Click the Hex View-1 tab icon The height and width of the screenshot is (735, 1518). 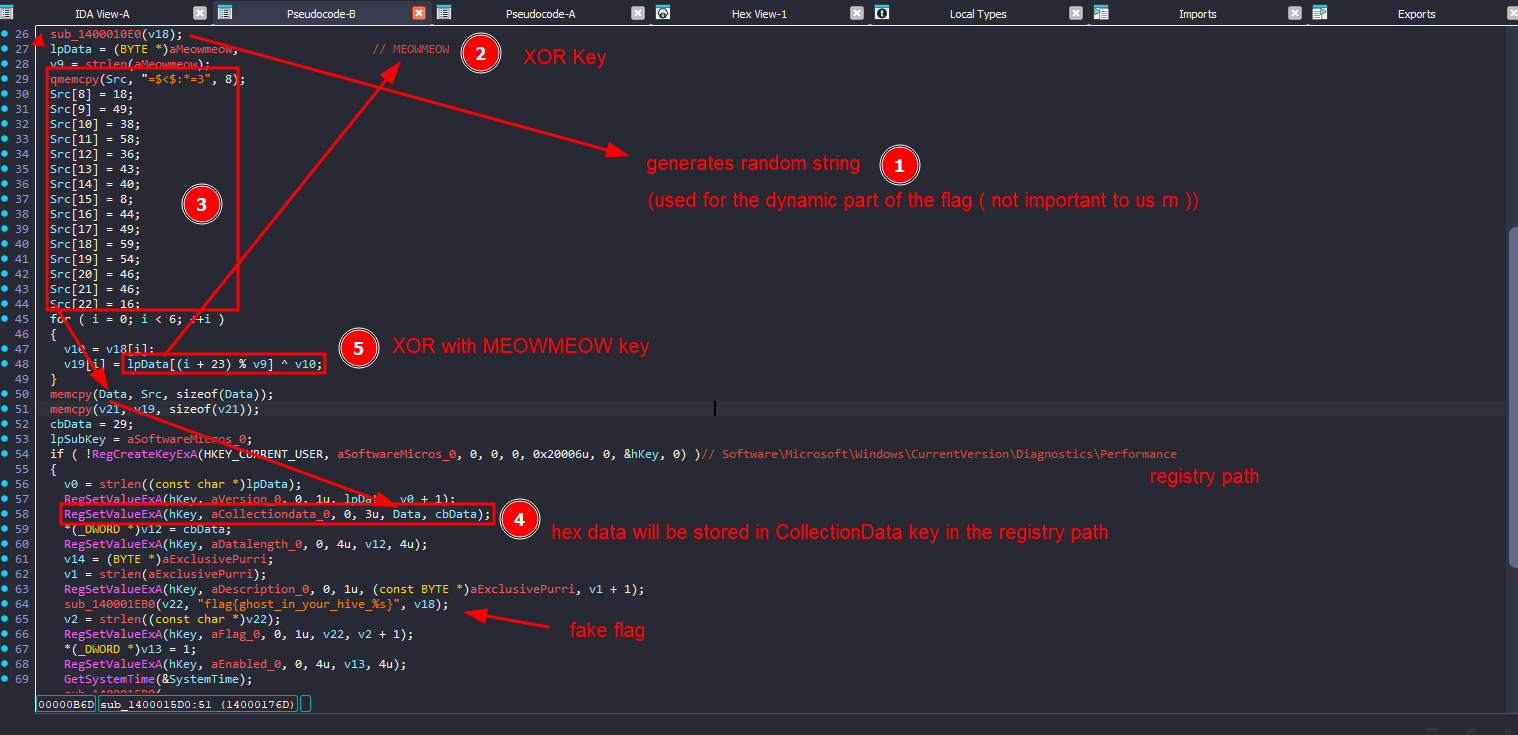[x=663, y=13]
